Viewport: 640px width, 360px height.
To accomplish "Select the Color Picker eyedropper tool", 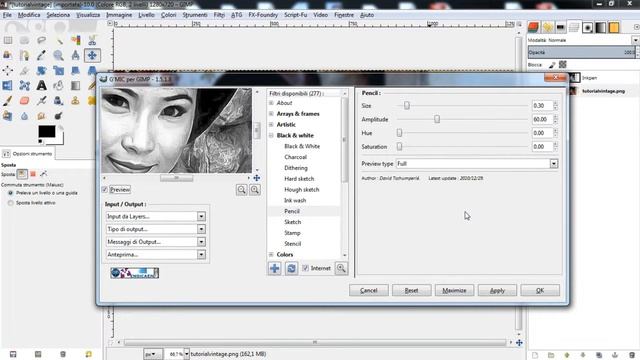I will 41,55.
